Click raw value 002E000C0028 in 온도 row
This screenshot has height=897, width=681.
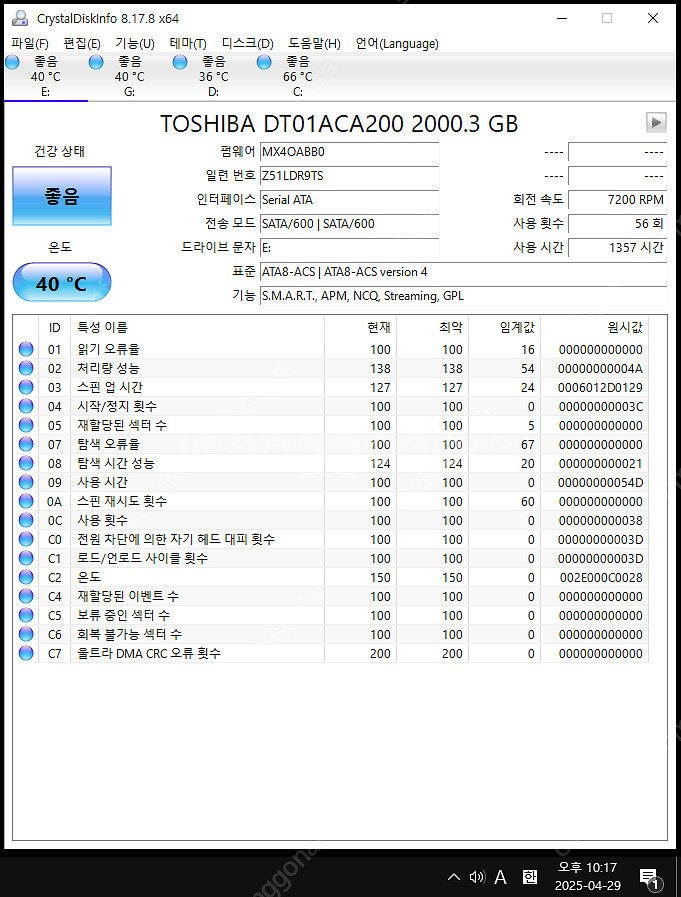[601, 578]
